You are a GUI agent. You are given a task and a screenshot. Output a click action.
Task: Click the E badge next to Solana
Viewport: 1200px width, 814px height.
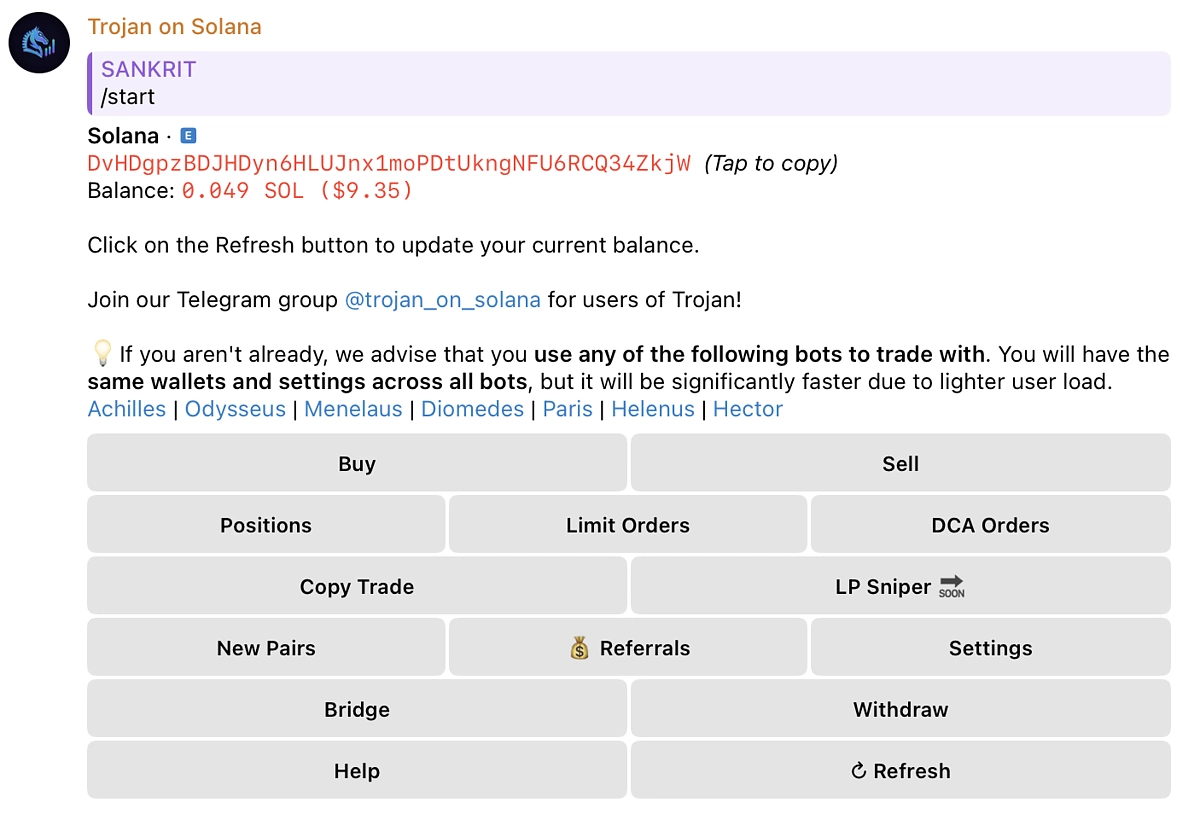click(x=187, y=134)
